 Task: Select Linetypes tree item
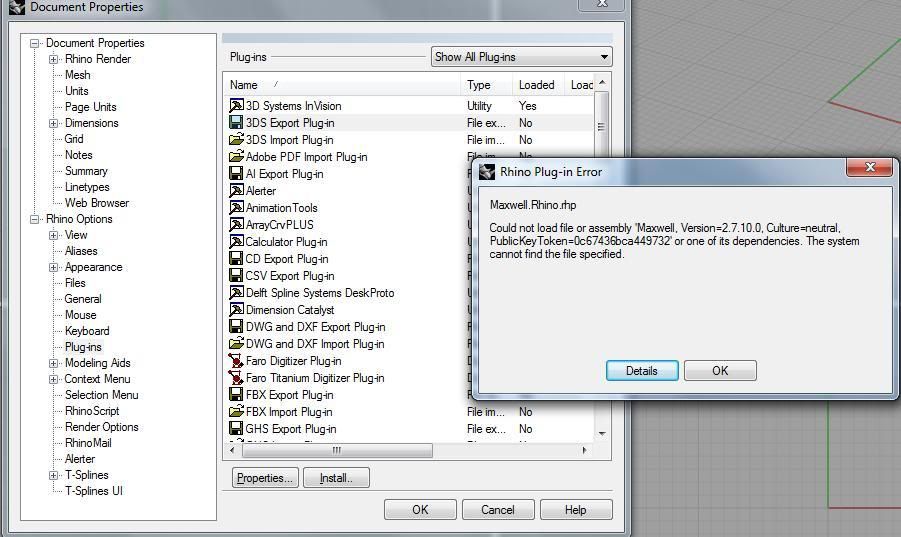[87, 187]
